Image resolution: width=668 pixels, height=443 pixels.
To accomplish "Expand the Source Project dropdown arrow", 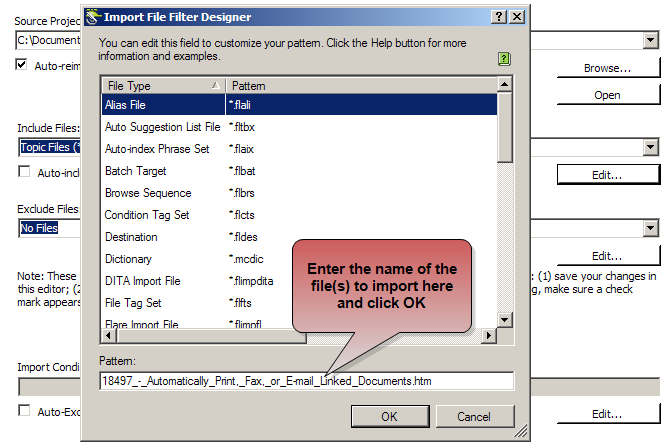I will [650, 41].
